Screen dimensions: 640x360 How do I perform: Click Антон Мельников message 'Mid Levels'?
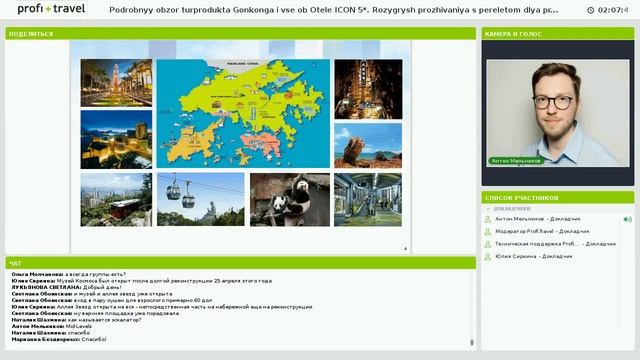[52, 327]
